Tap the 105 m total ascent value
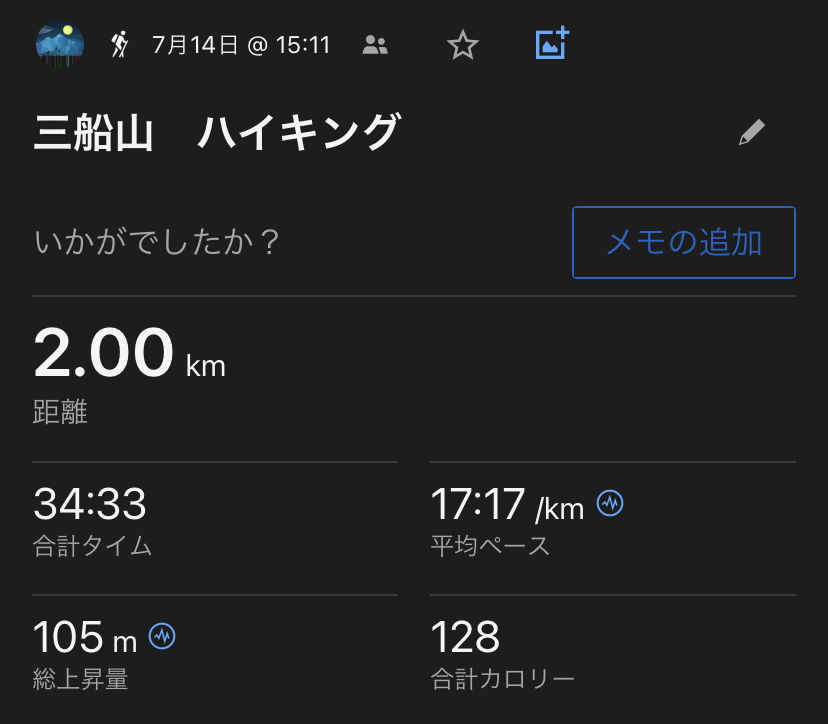Screen dimensions: 828x724 85,636
